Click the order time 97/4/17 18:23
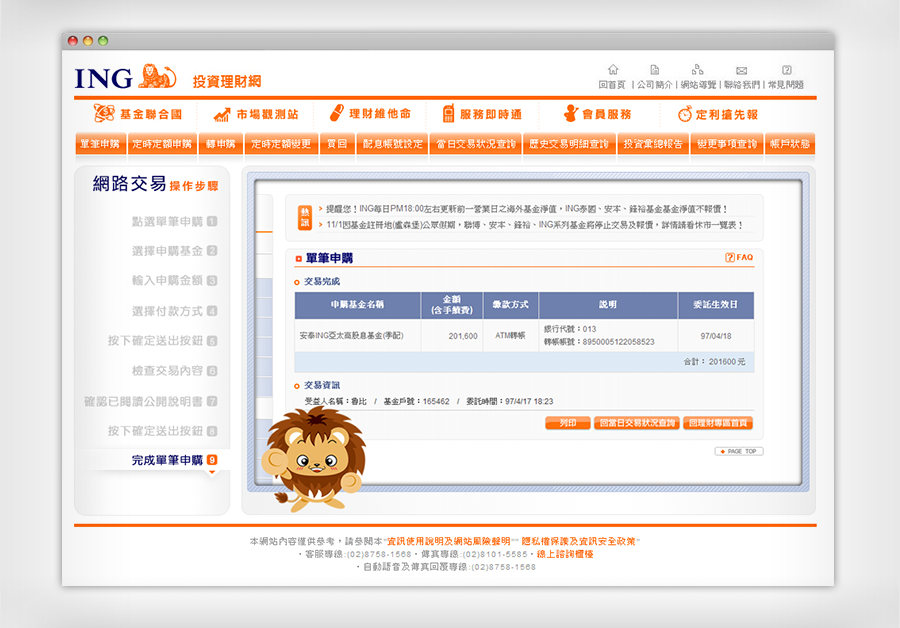 (529, 402)
